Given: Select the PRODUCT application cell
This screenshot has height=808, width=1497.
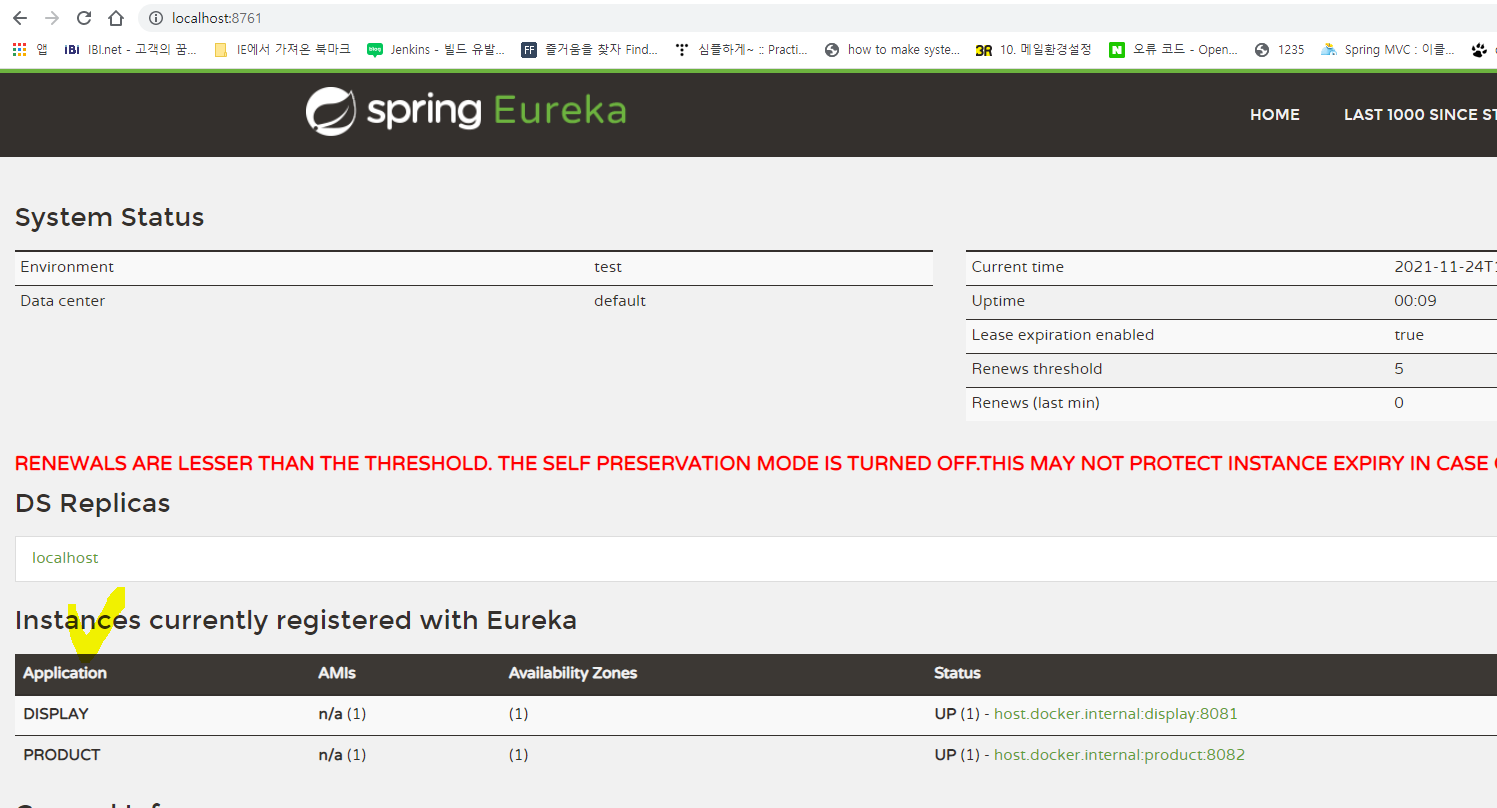Looking at the screenshot, I should 62,755.
